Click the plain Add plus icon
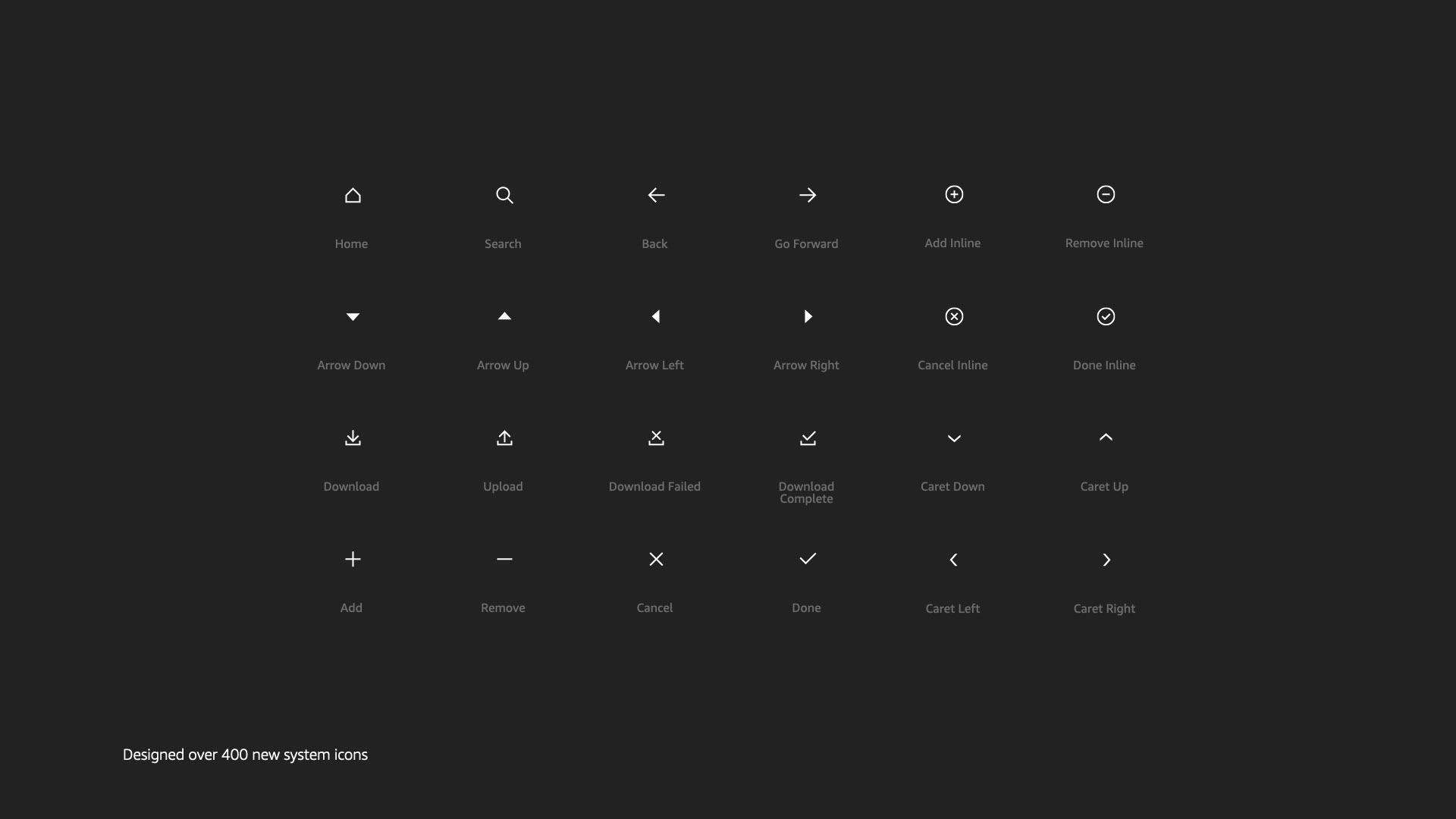 353,559
